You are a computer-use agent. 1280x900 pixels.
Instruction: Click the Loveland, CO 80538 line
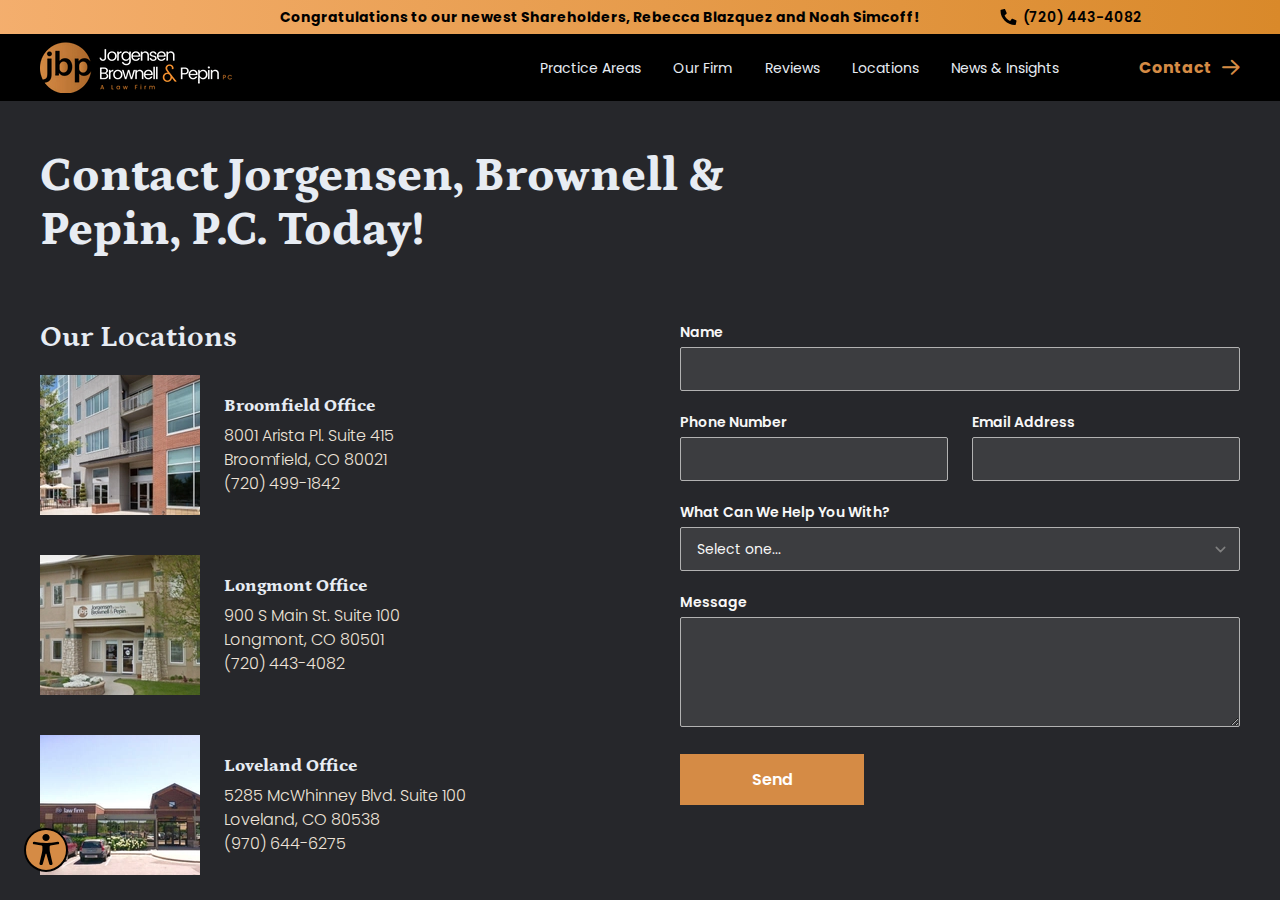(x=302, y=819)
